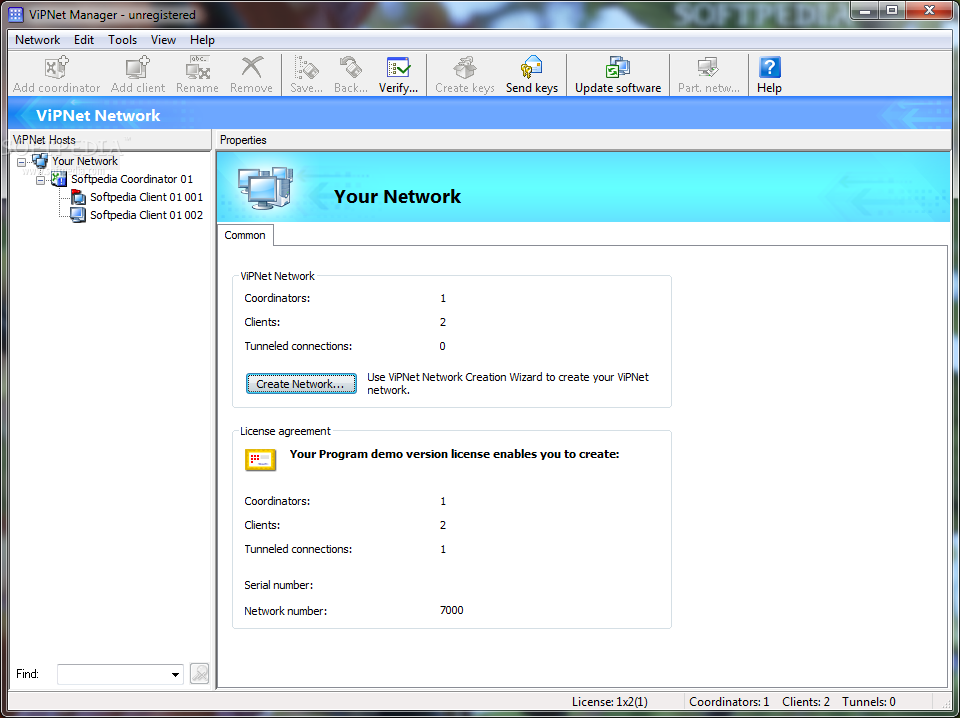The height and width of the screenshot is (718, 960).
Task: Click the Update software toolbar icon
Action: [x=618, y=68]
